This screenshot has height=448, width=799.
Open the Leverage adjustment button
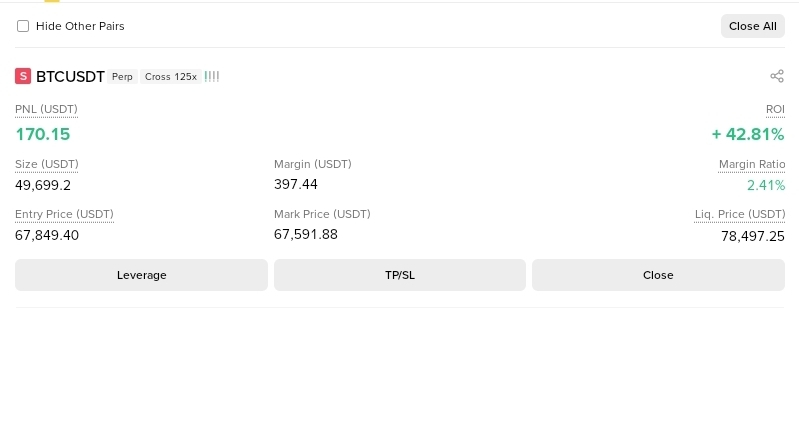click(x=141, y=275)
